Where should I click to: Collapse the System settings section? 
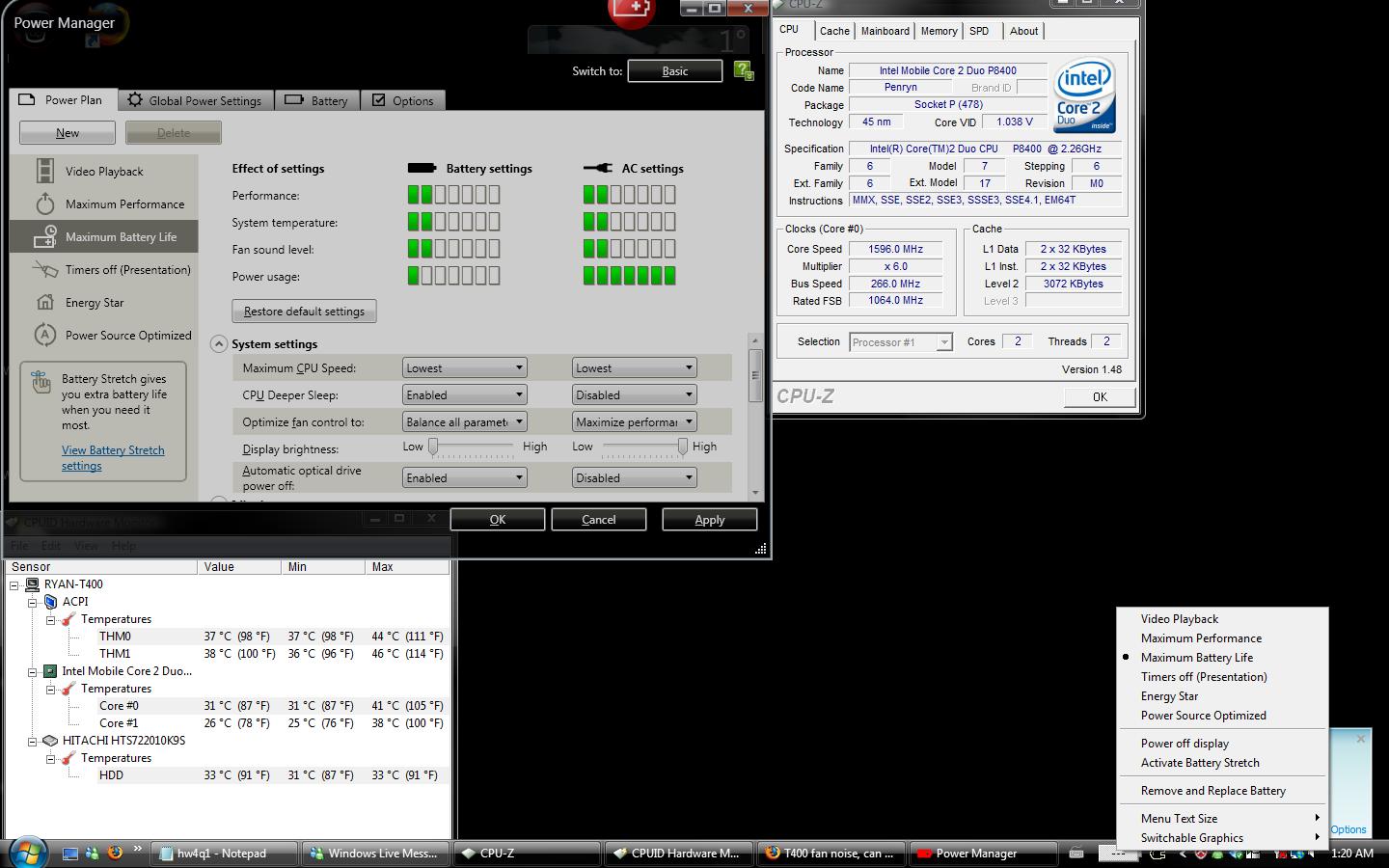point(219,344)
